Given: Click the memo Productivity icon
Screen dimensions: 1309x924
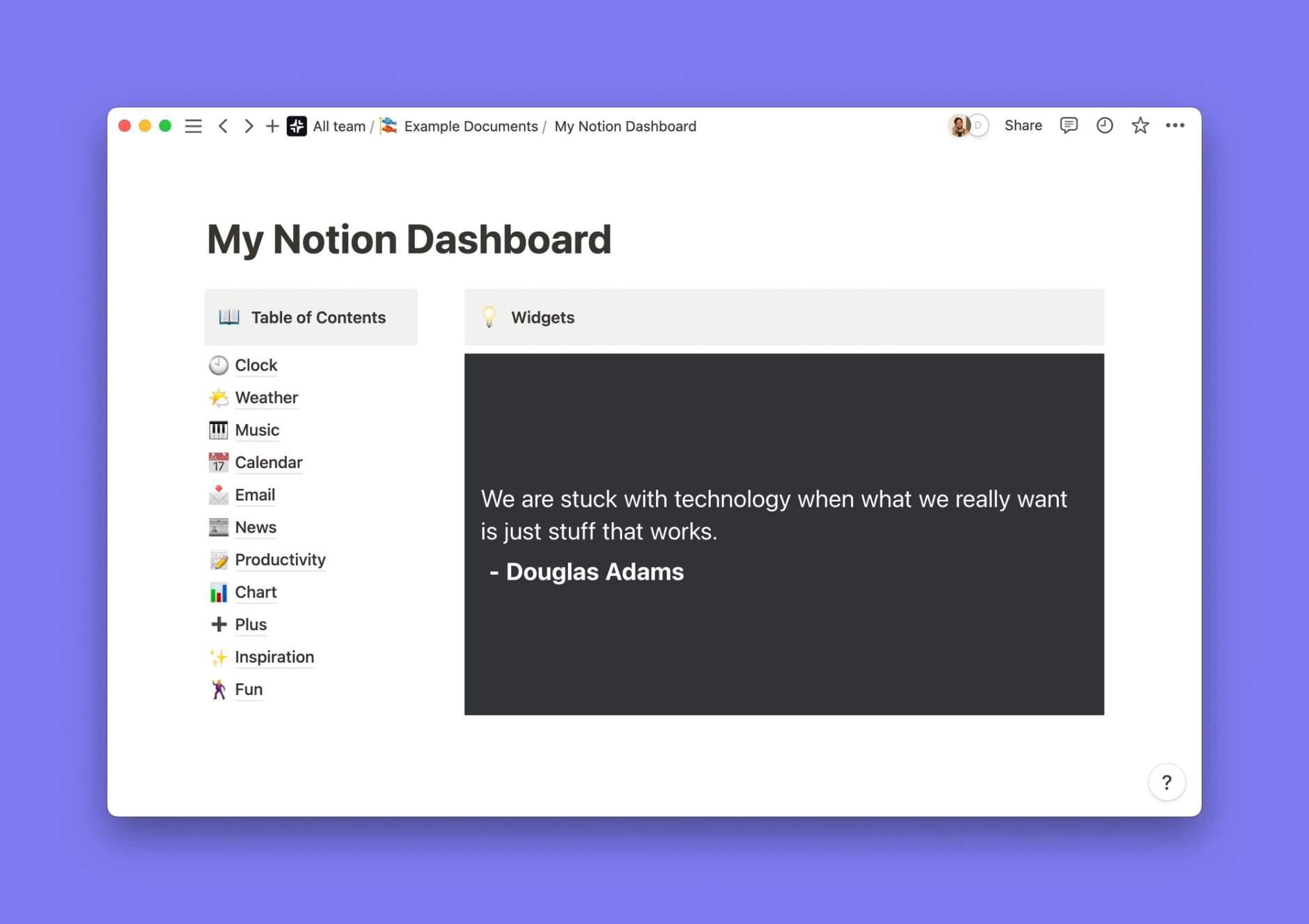Looking at the screenshot, I should click(x=219, y=560).
